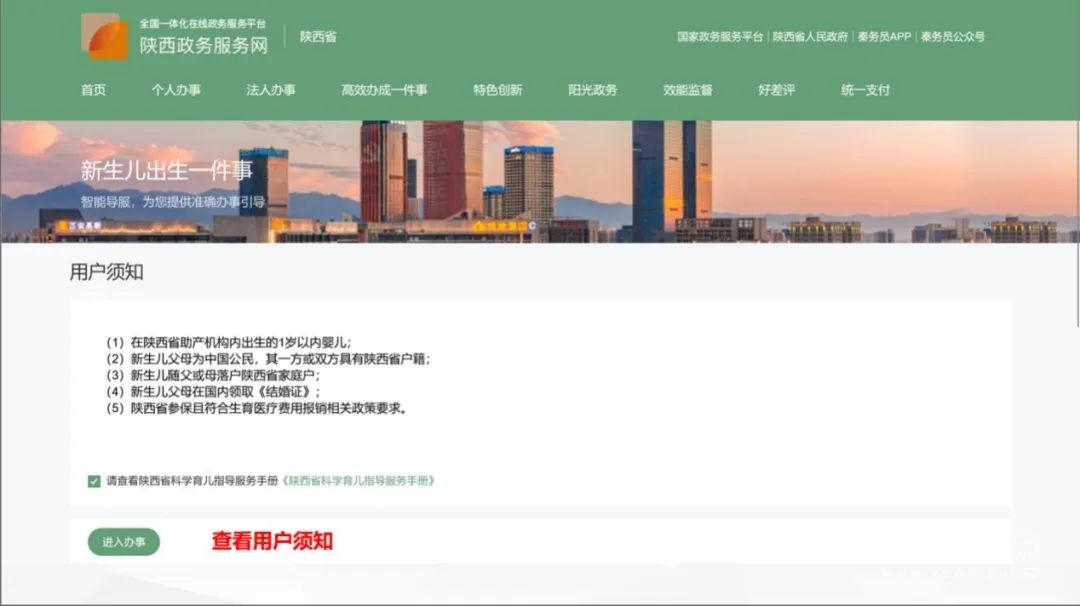Open 高效办成一件事 menu item
This screenshot has height=606, width=1080.
(x=384, y=90)
